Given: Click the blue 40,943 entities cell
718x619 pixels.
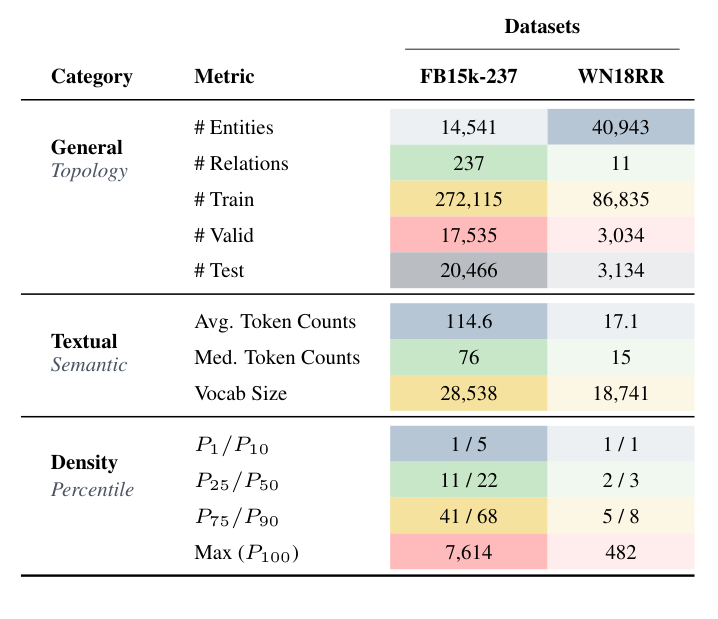Looking at the screenshot, I should (x=620, y=127).
